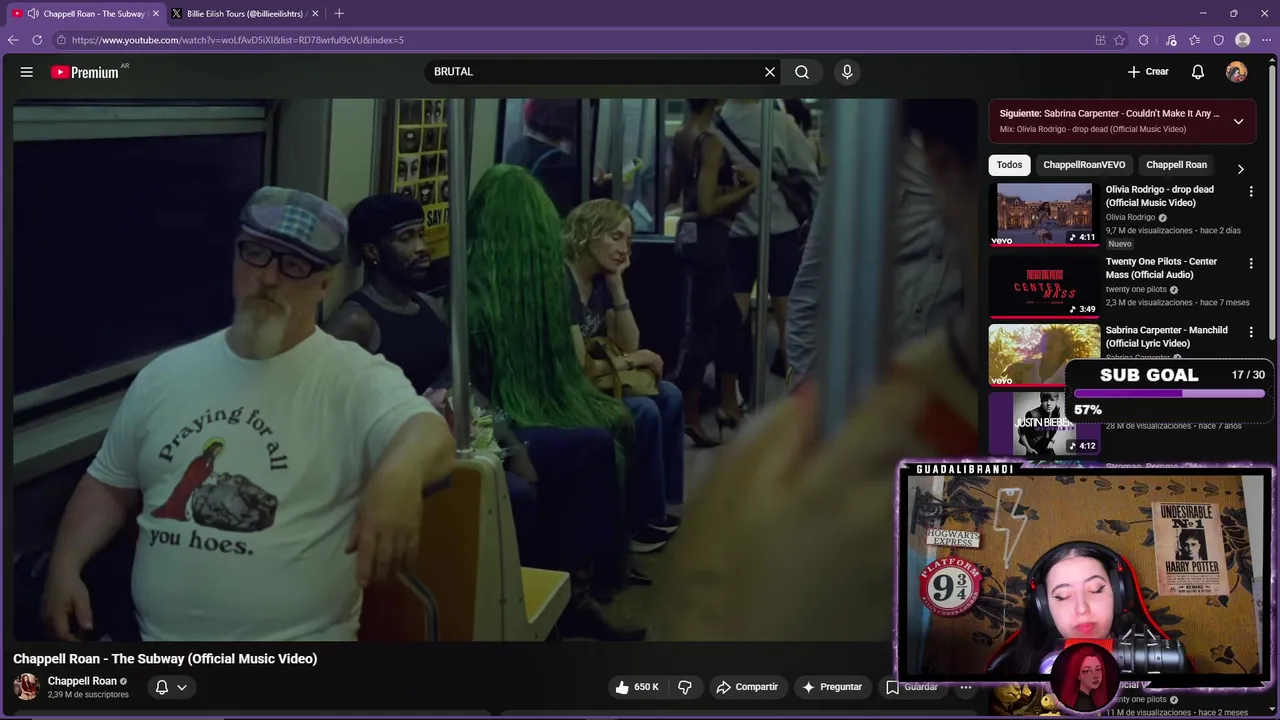The image size is (1280, 720).
Task: Open the YouTube guide hamburger menu
Action: coord(27,72)
